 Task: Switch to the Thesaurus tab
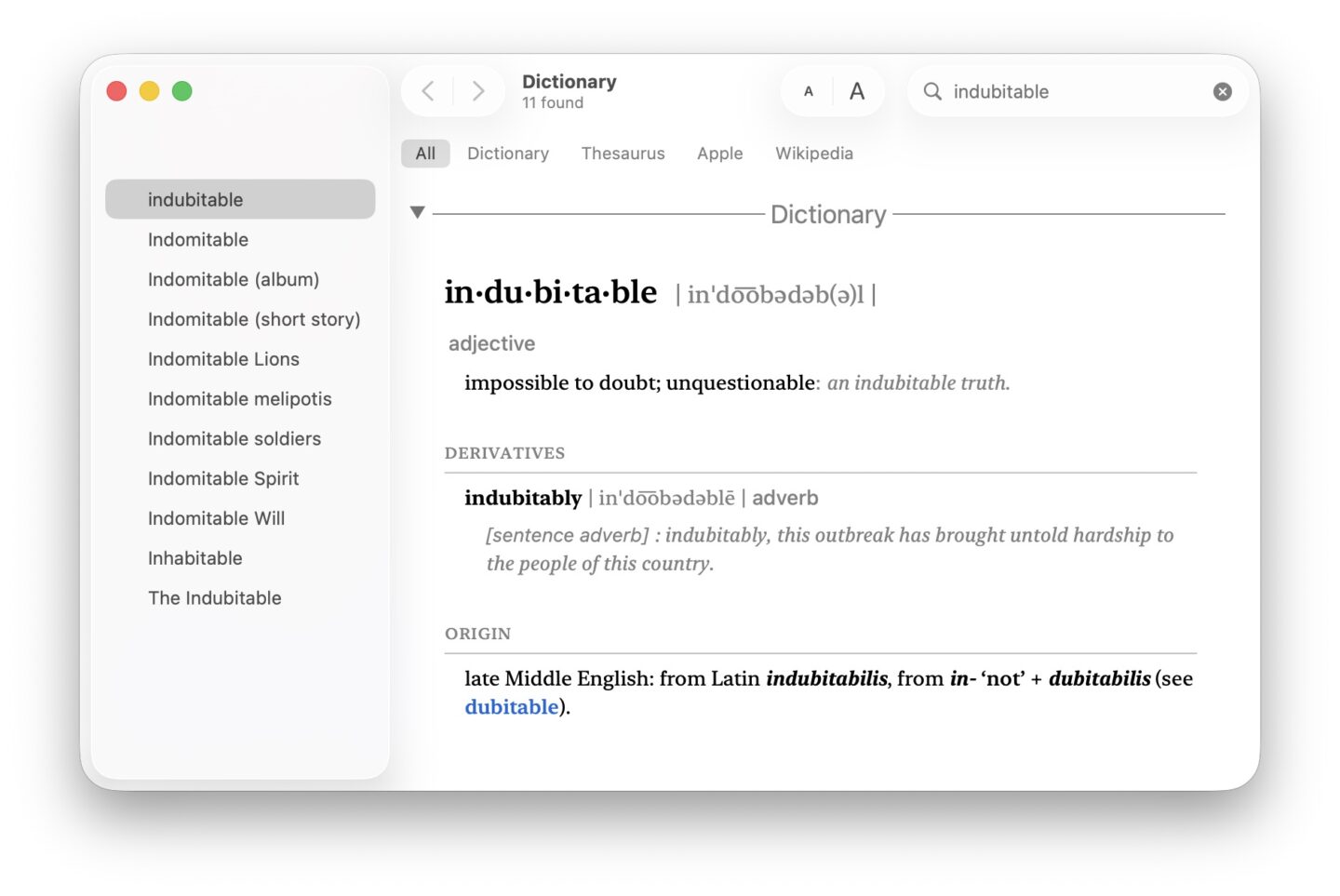click(623, 153)
